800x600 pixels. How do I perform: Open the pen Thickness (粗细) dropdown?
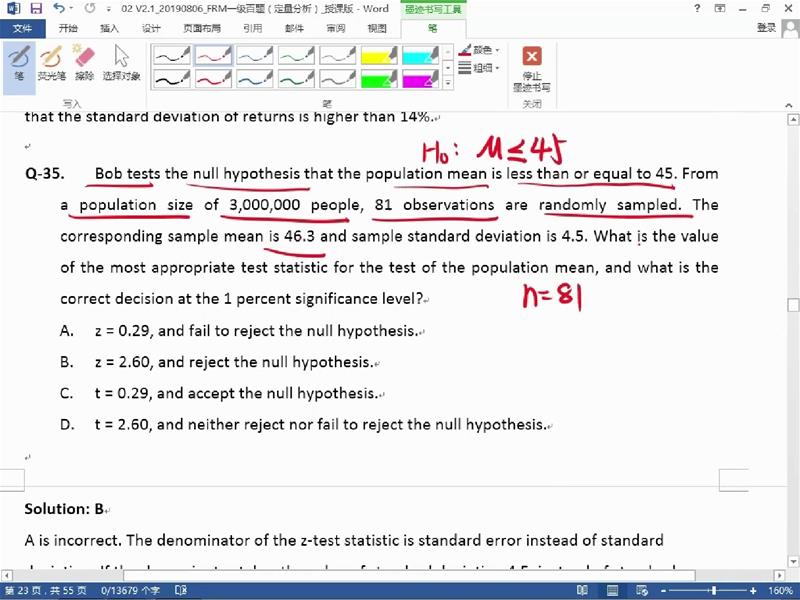486,68
